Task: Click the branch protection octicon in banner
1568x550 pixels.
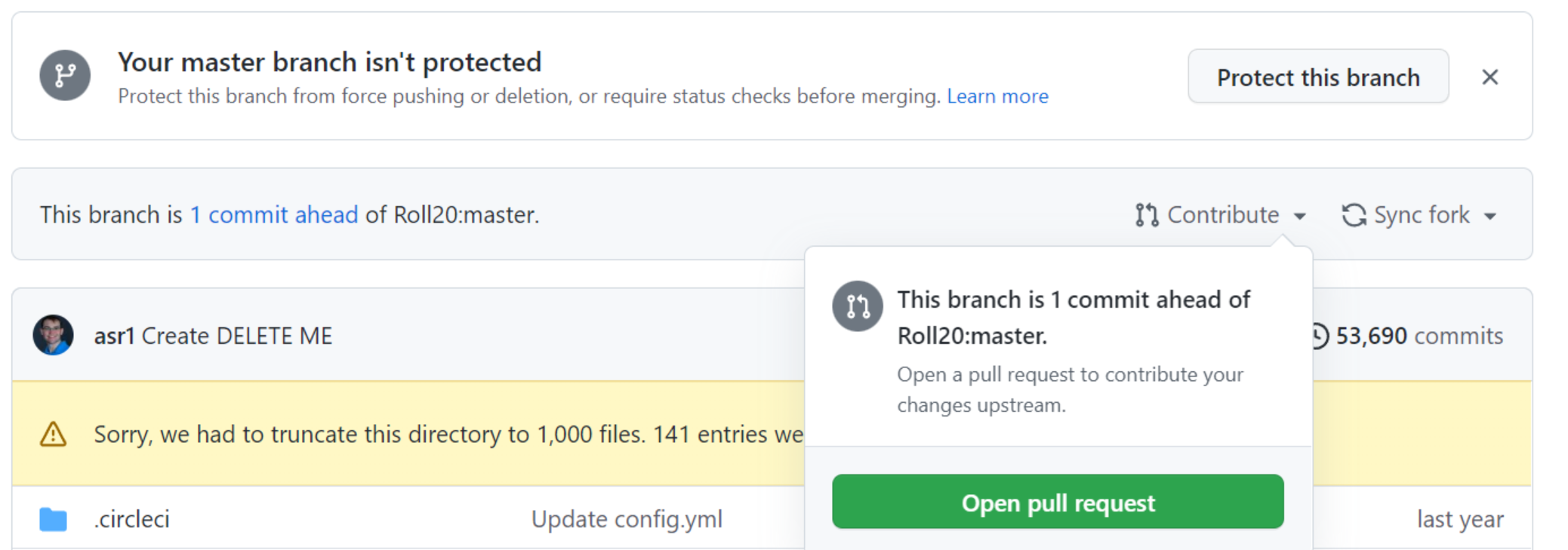Action: [64, 75]
